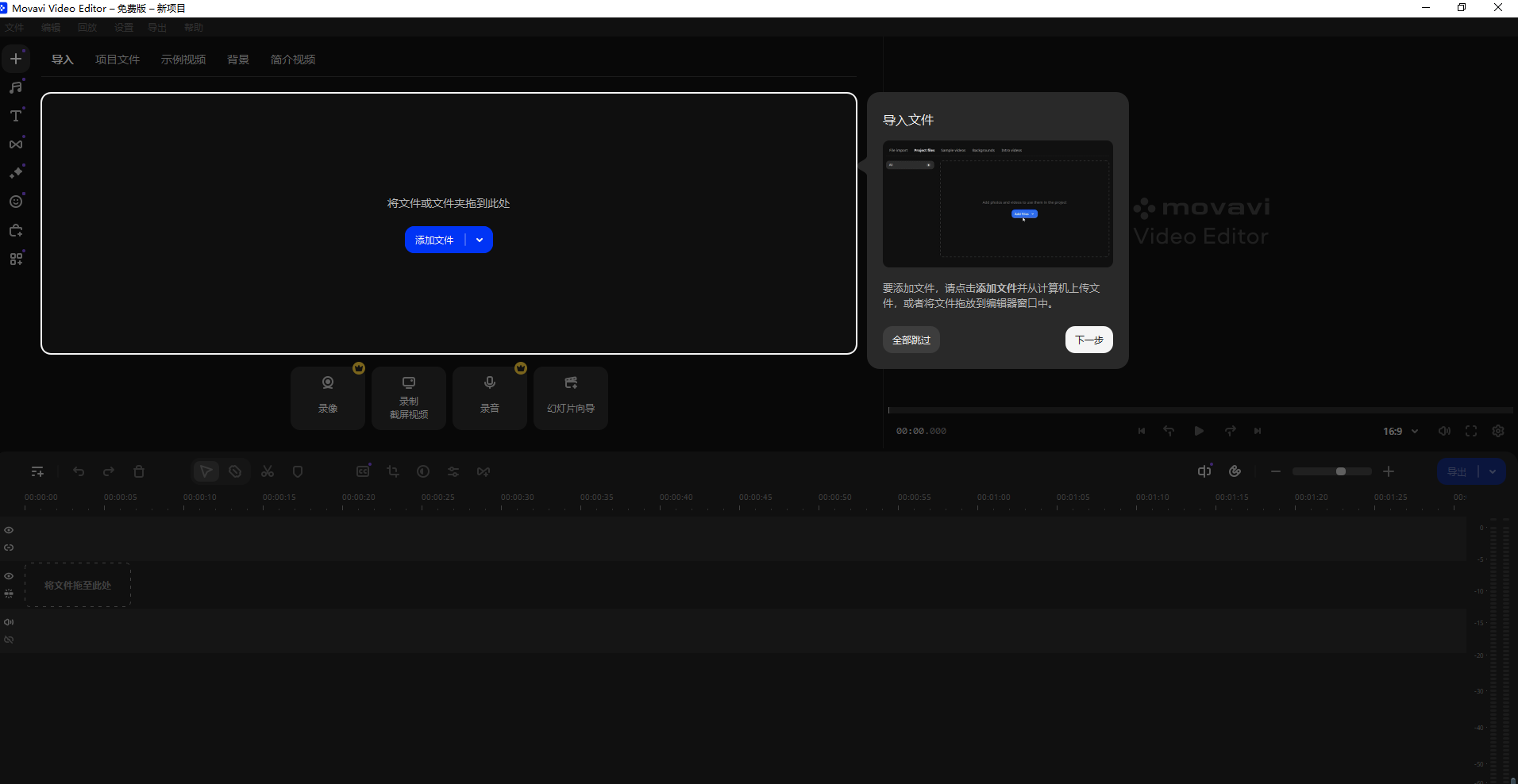Image resolution: width=1518 pixels, height=784 pixels.
Task: Expand the 添加文件 dropdown arrow
Action: click(x=480, y=240)
